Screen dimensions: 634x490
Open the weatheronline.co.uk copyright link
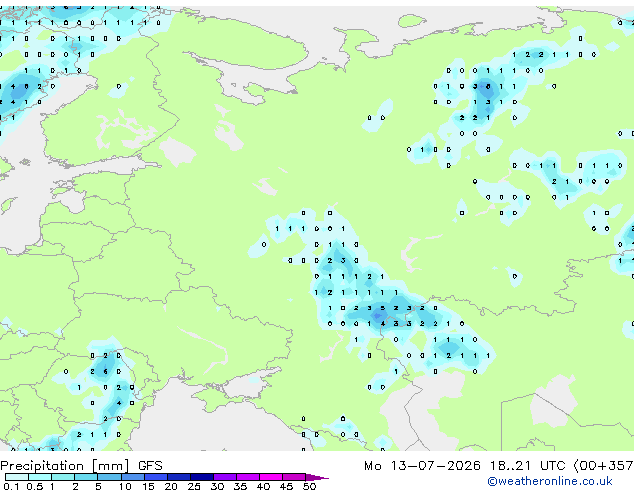tap(549, 481)
